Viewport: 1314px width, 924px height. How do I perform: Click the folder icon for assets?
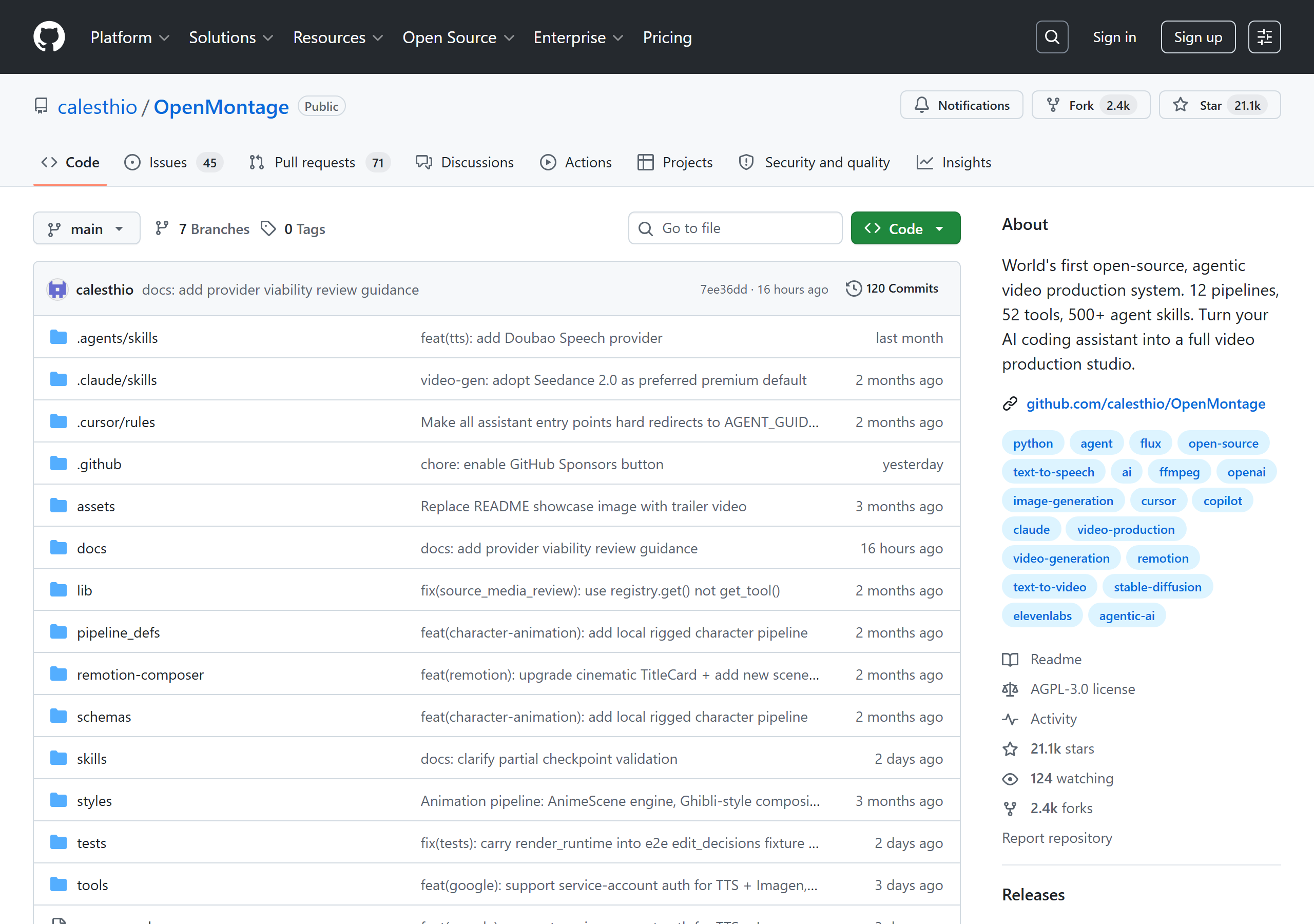pyautogui.click(x=59, y=506)
